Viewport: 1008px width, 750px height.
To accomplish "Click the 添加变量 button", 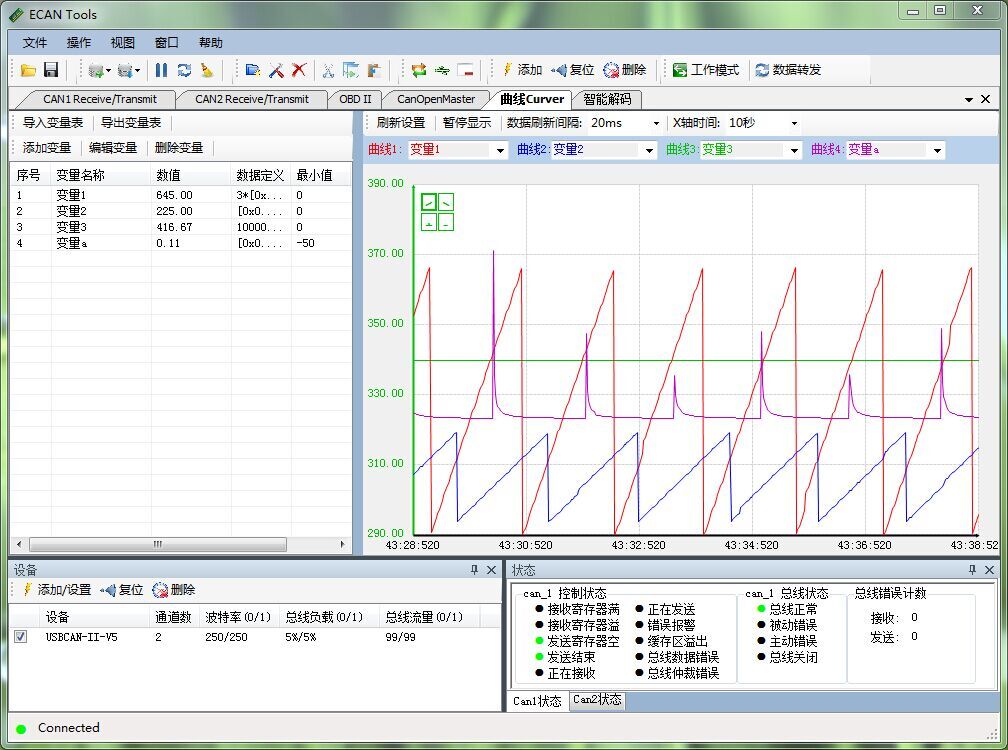I will (x=47, y=148).
